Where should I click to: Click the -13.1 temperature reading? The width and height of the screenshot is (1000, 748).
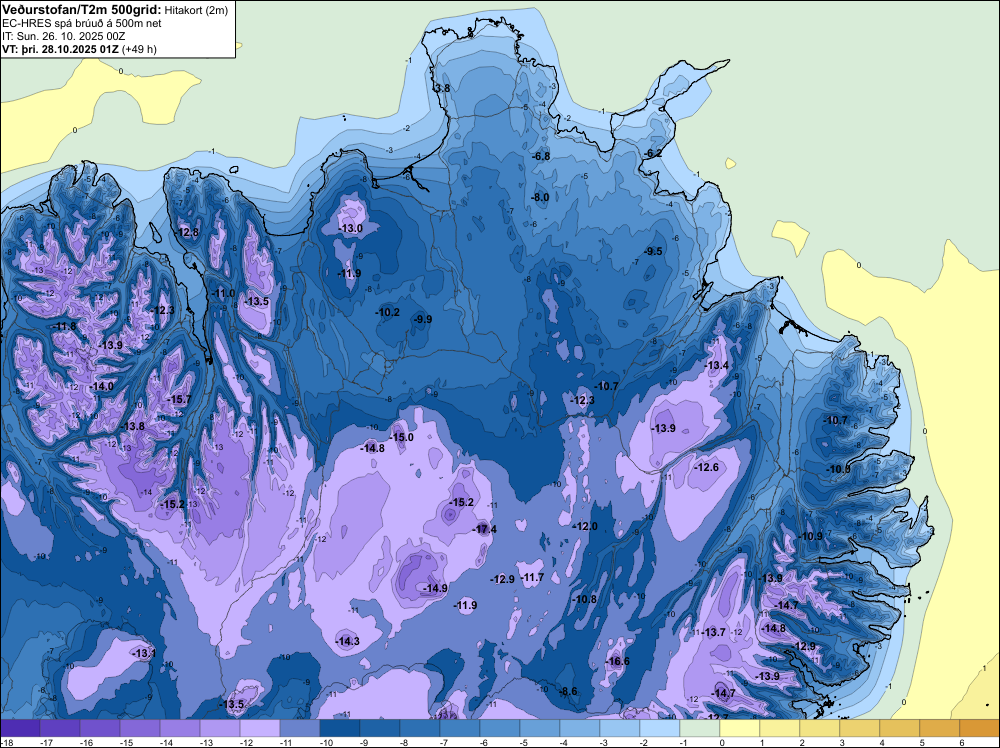click(x=144, y=654)
